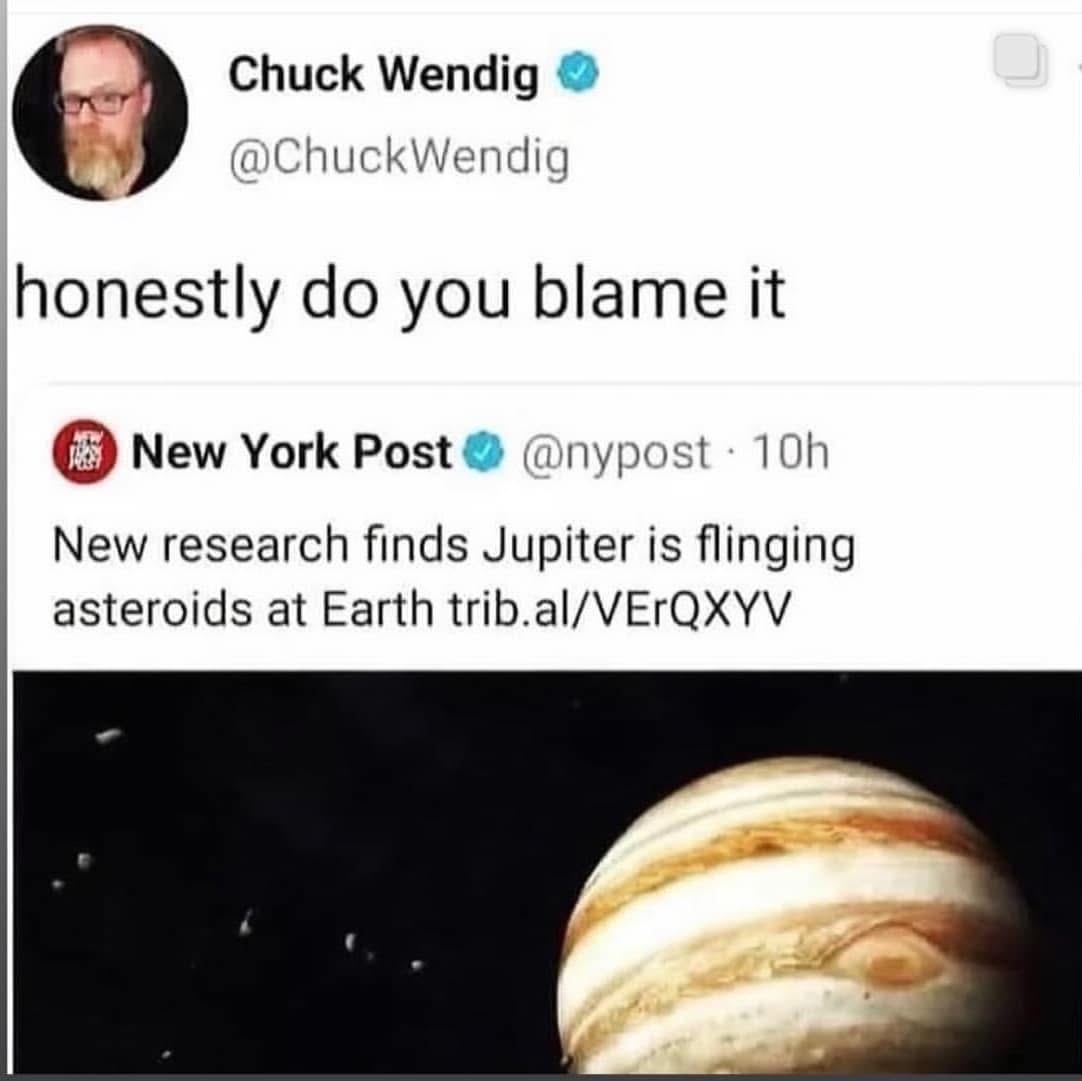Open the @ChuckWendig handle
The height and width of the screenshot is (1081, 1082).
(x=400, y=160)
